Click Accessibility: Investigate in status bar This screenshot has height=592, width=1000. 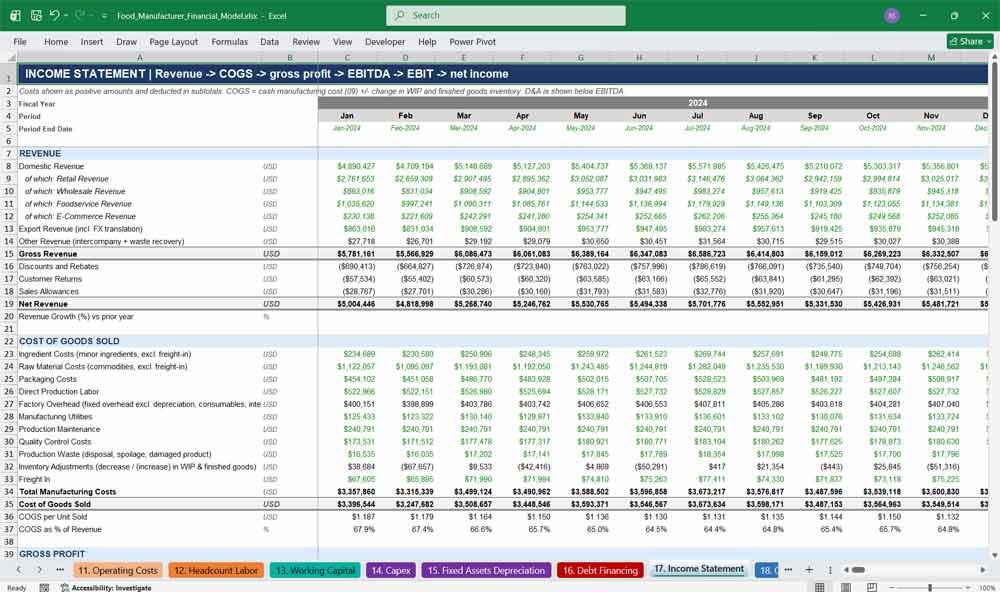pyautogui.click(x=106, y=588)
